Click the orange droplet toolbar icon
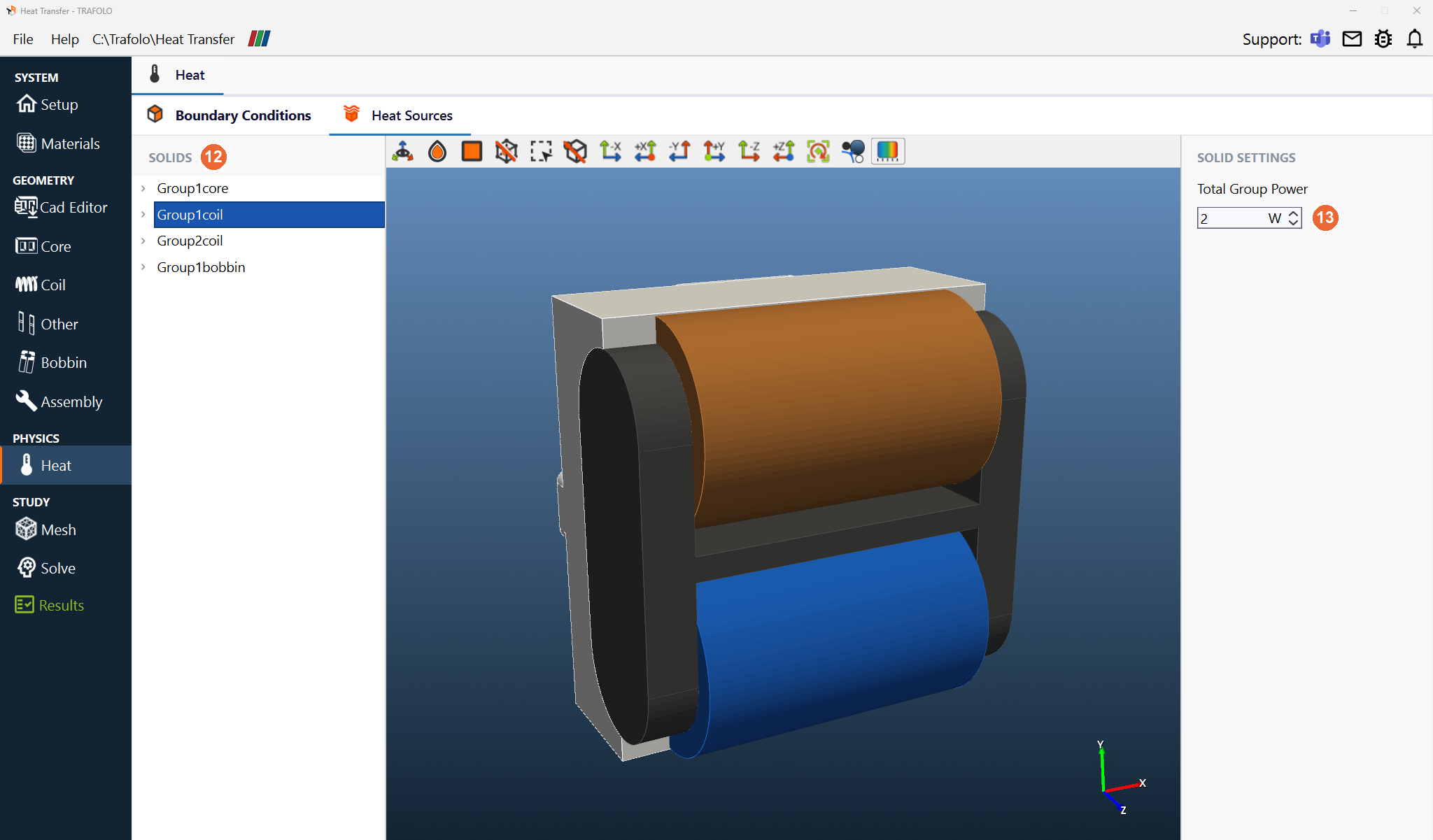The image size is (1433, 840). (437, 151)
